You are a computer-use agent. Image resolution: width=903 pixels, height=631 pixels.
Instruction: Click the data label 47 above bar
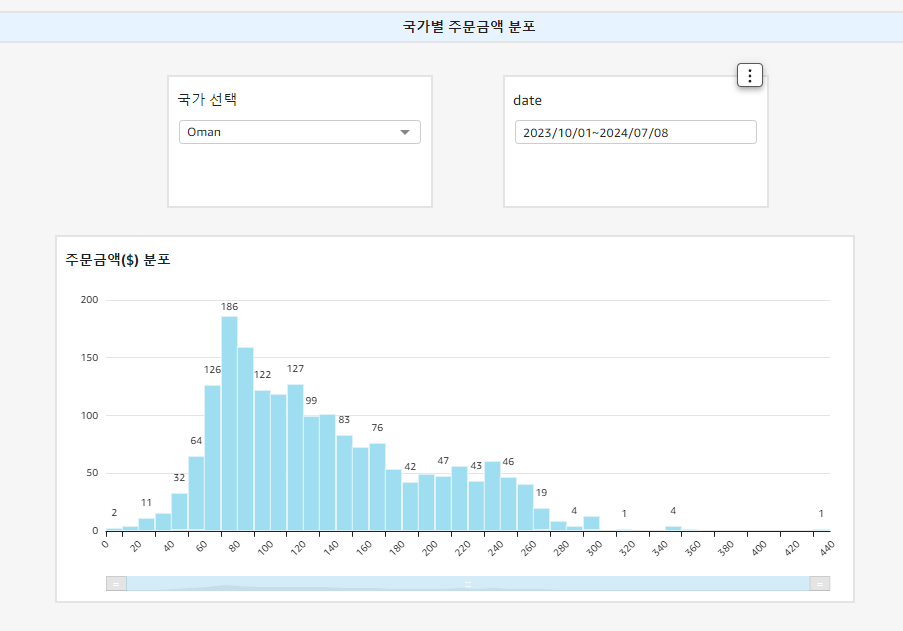[x=443, y=461]
